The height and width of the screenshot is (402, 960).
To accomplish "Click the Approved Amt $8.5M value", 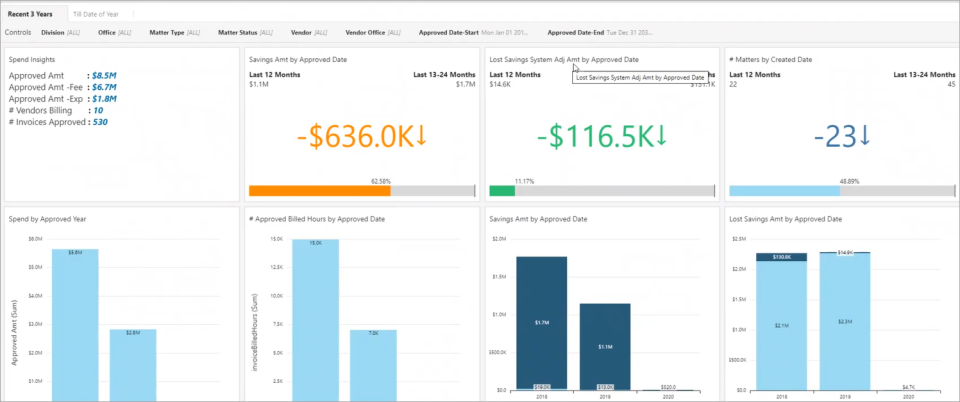I will click(104, 76).
